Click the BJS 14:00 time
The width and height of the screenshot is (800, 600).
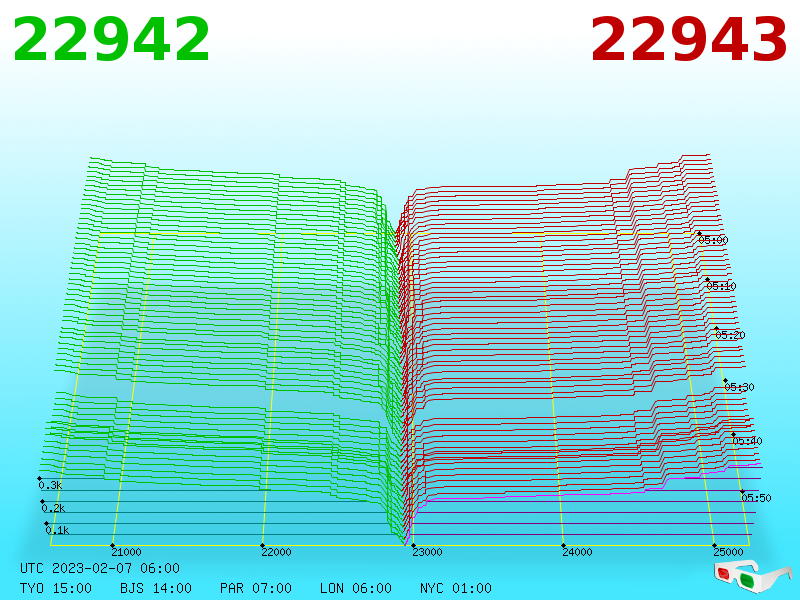tap(156, 588)
